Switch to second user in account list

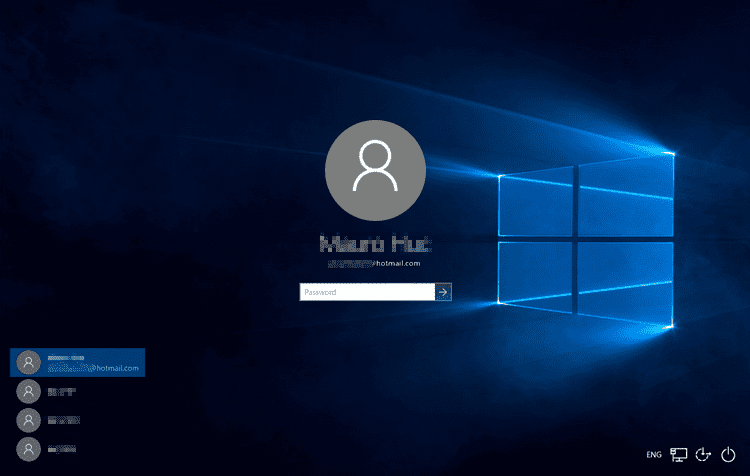pos(46,392)
